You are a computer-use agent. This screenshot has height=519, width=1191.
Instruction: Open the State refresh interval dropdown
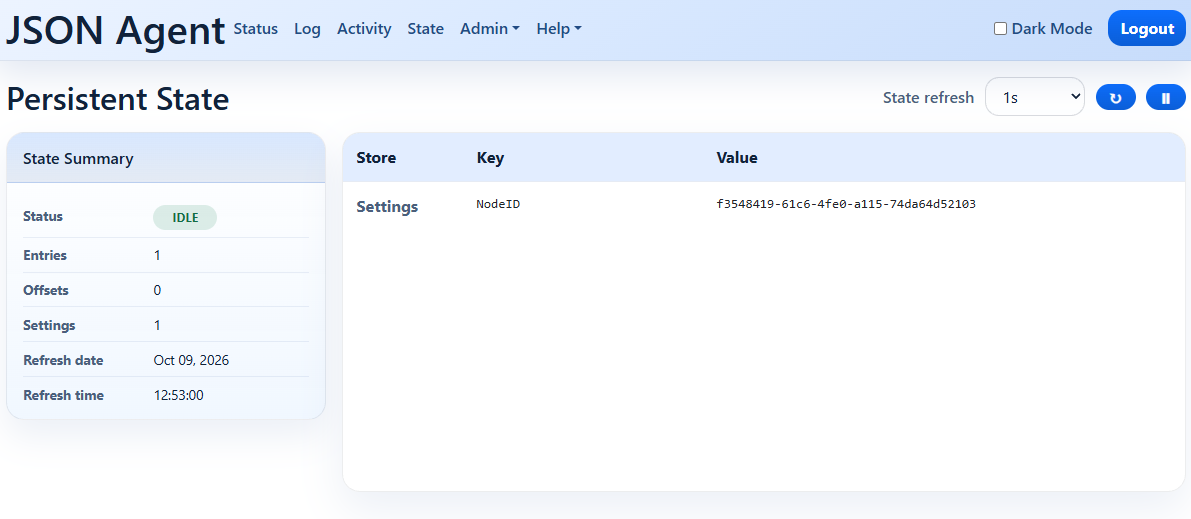(x=1035, y=97)
